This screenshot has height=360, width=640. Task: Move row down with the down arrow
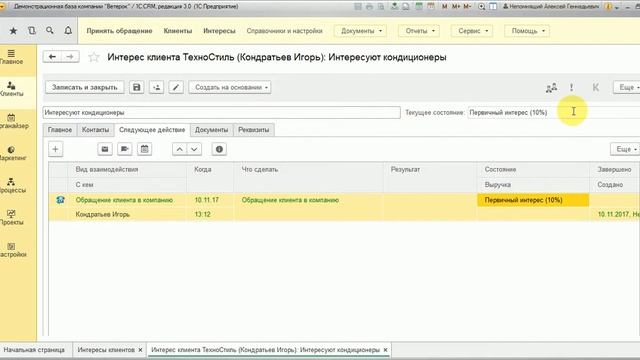[194, 149]
